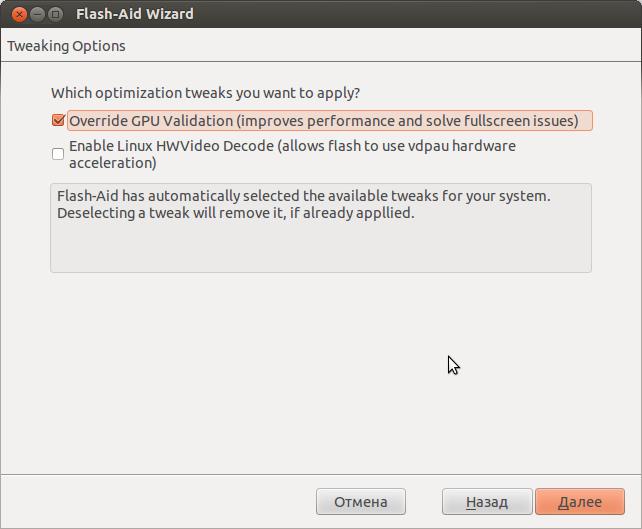Maximize the Flash-Aid Wizard window
The image size is (642, 529).
[x=55, y=14]
